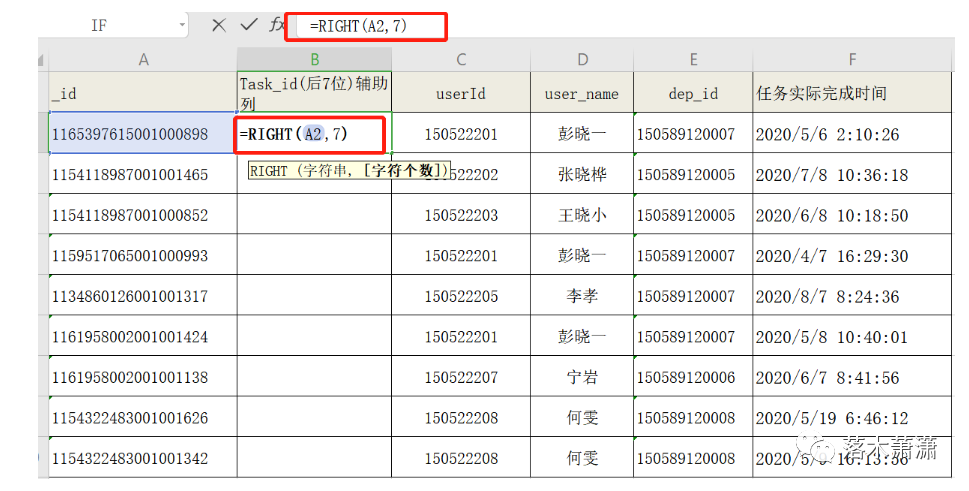Image resolution: width=969 pixels, height=491 pixels.
Task: Open insert function fx icon
Action: tap(276, 25)
